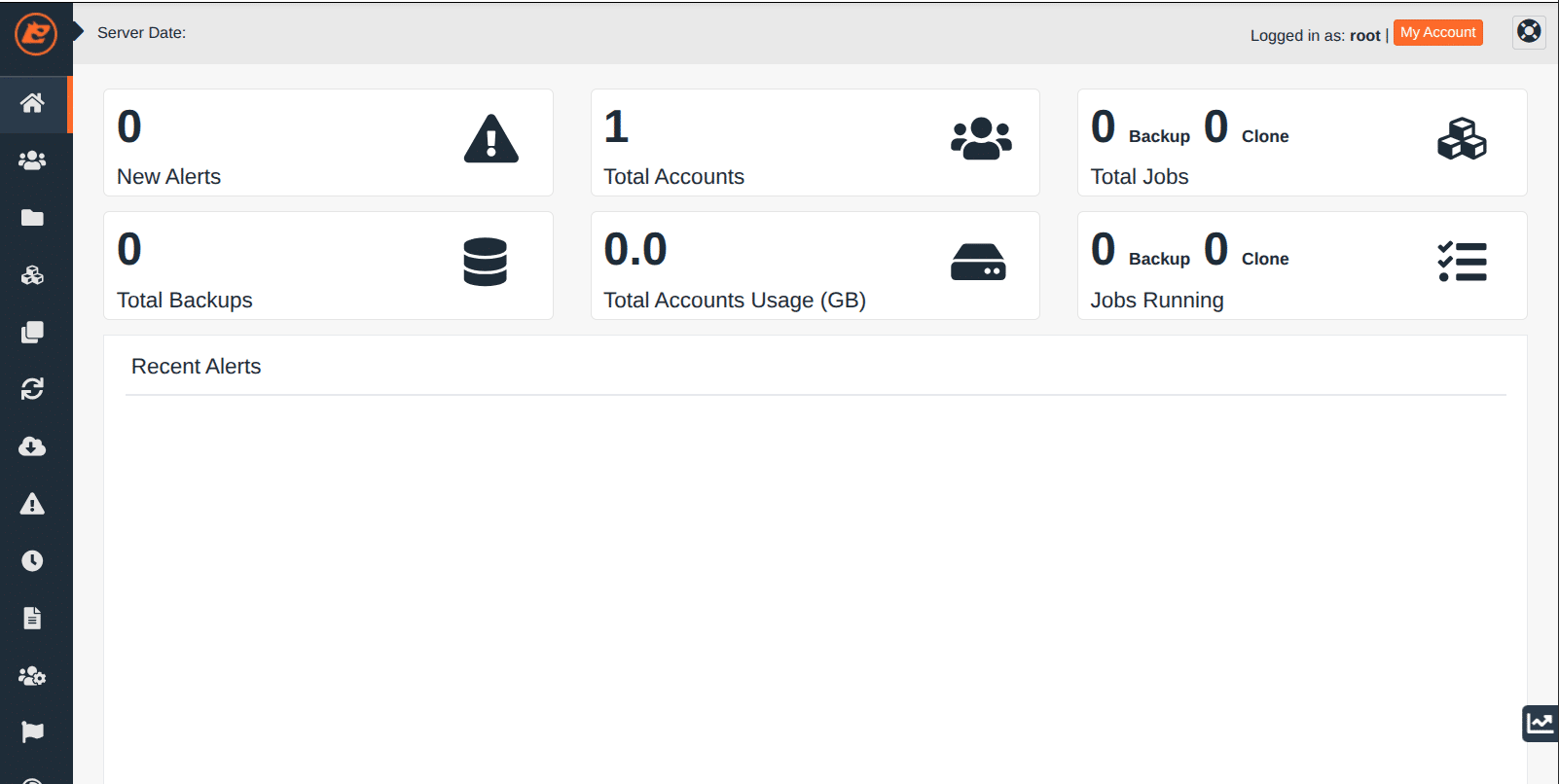Image resolution: width=1559 pixels, height=784 pixels.
Task: Open Backup Jobs via the cubes sidebar icon
Action: coord(32,275)
